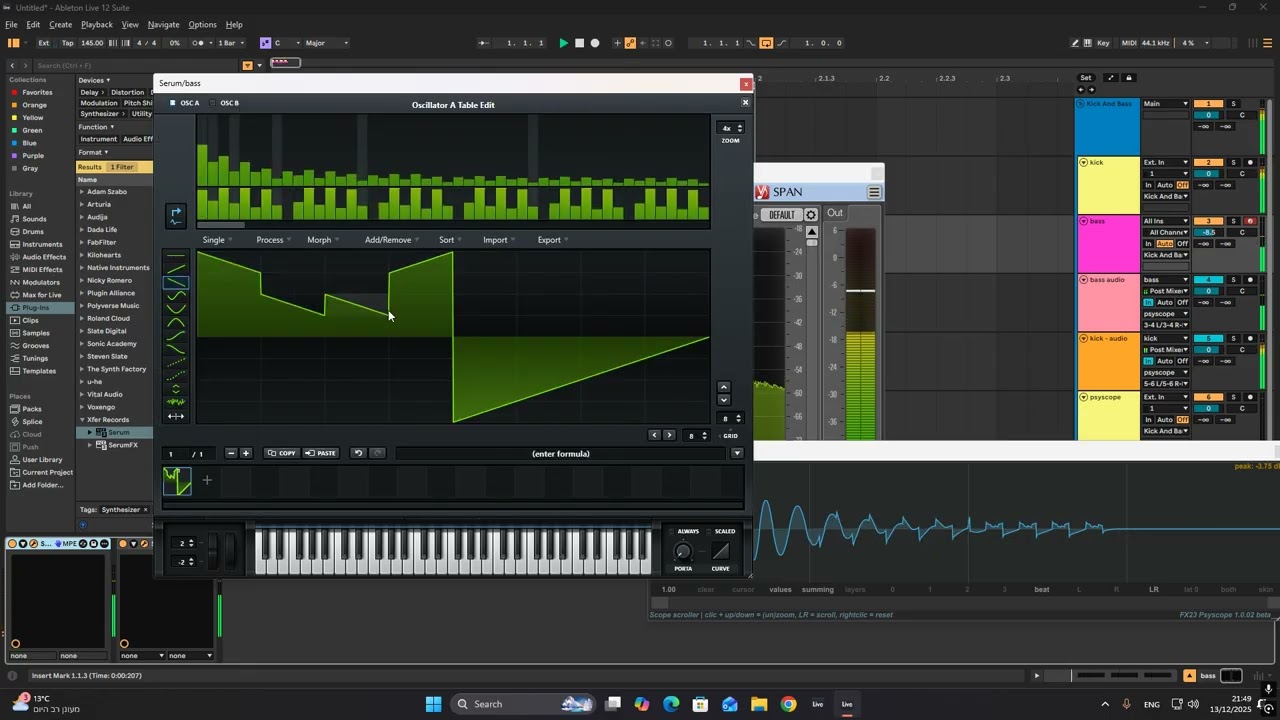Open the Import menu in table editor
This screenshot has height=720, width=1280.
[498, 240]
